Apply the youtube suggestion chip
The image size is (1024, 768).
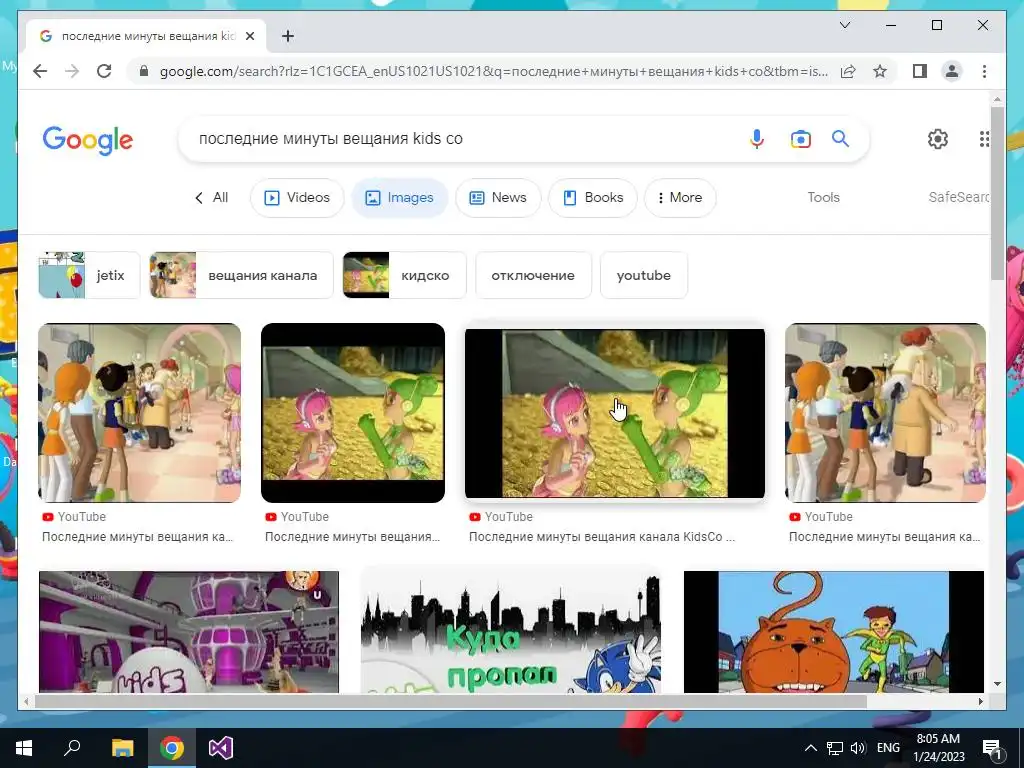click(x=644, y=275)
